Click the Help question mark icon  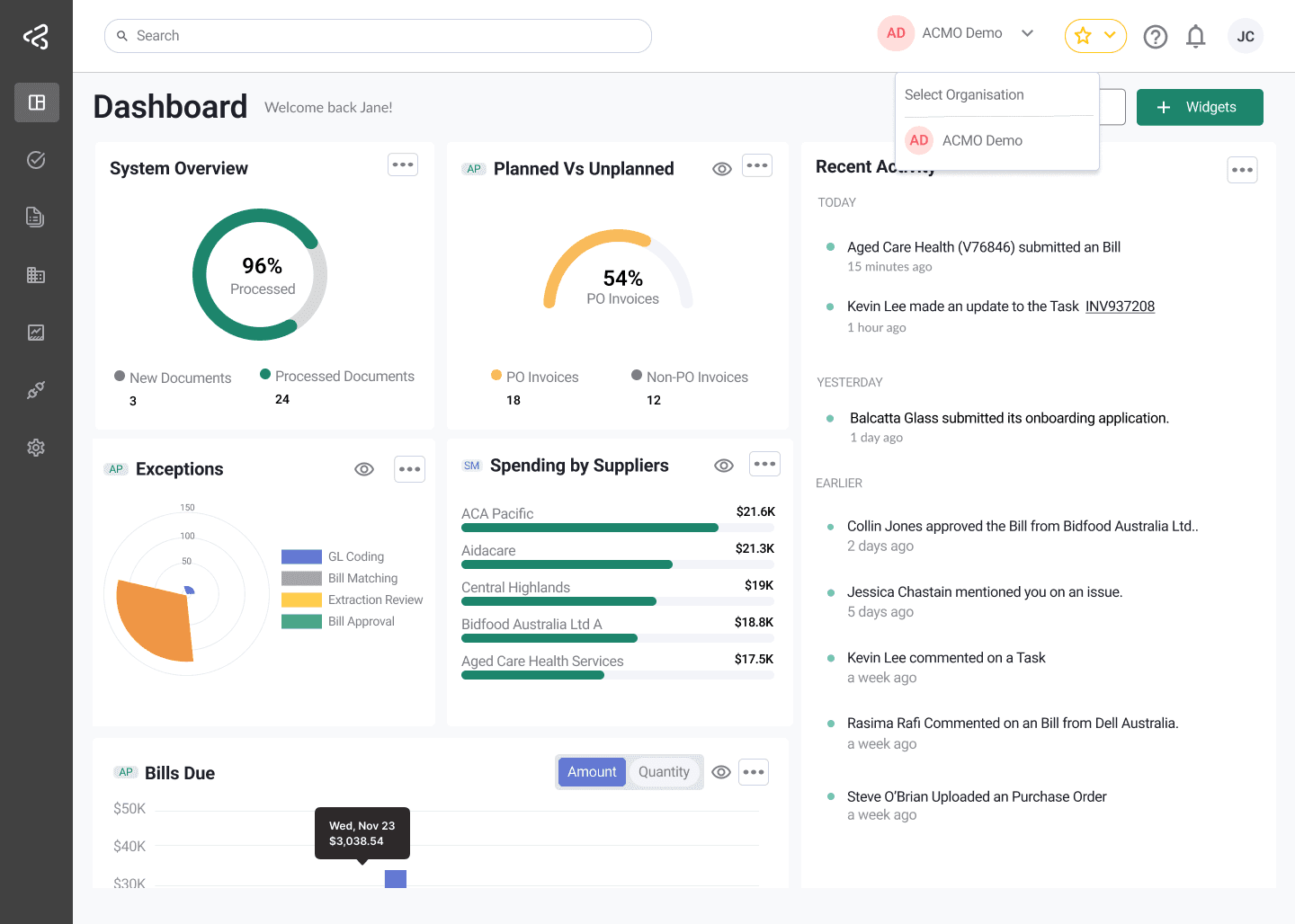point(1156,36)
